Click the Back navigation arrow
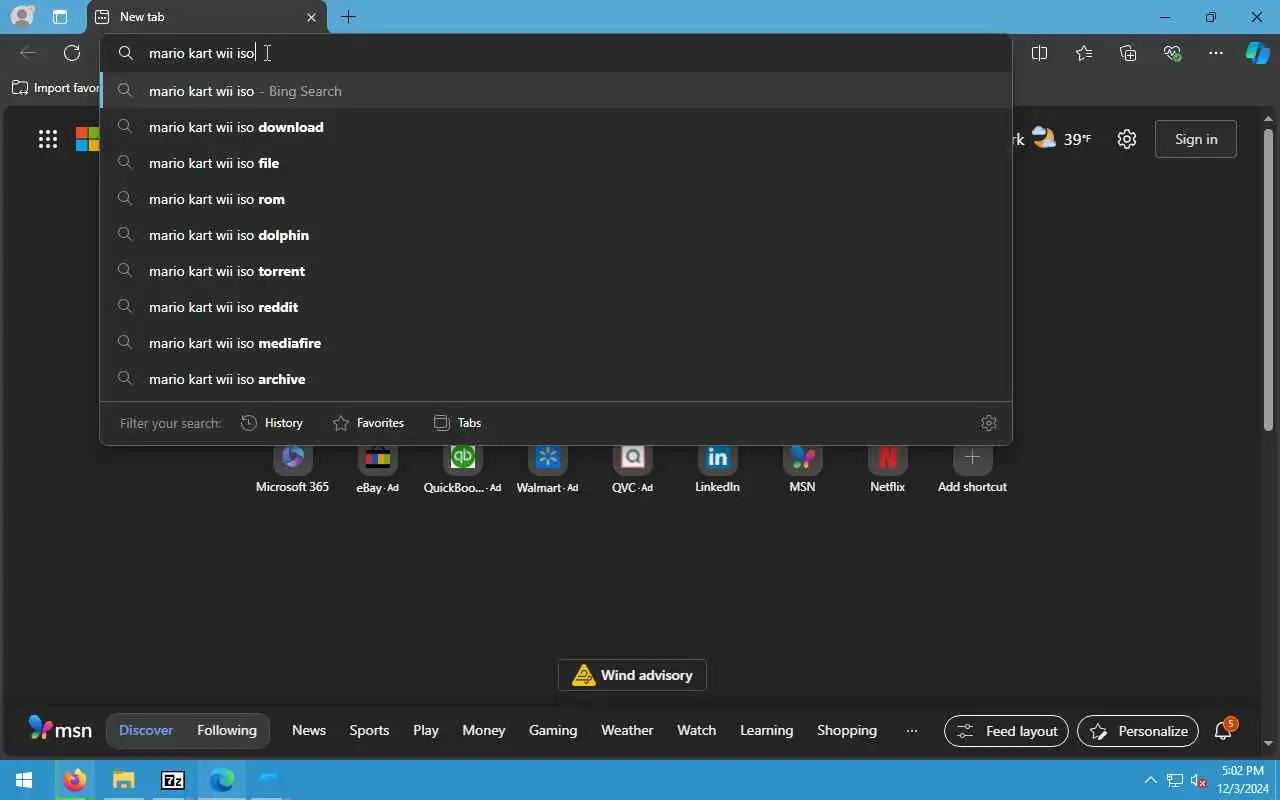The image size is (1280, 800). (x=28, y=53)
